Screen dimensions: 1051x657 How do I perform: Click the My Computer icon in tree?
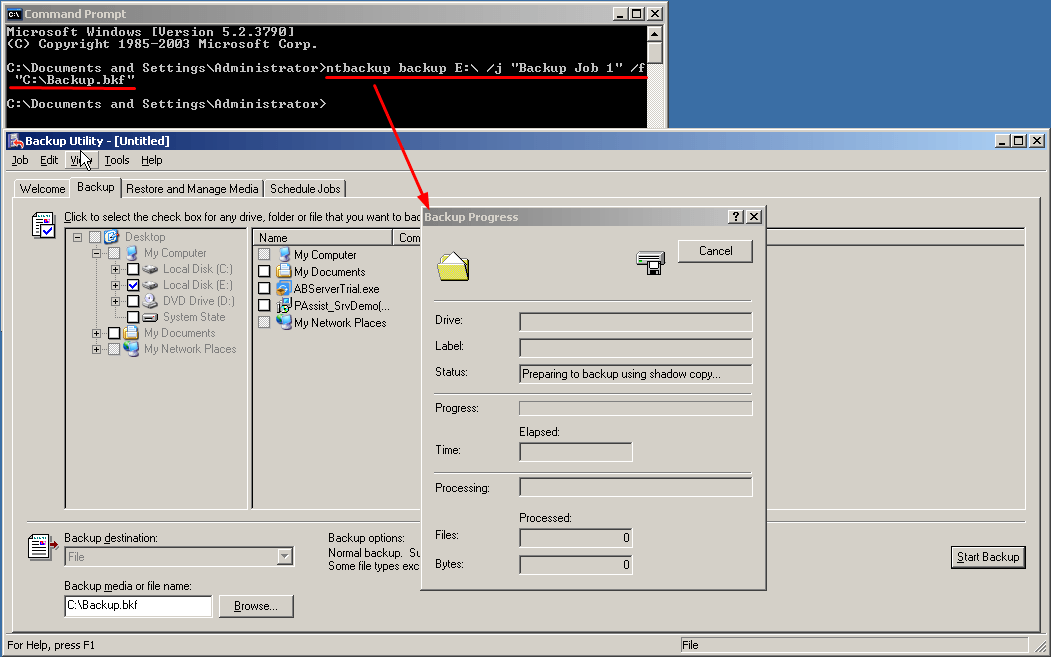click(131, 253)
